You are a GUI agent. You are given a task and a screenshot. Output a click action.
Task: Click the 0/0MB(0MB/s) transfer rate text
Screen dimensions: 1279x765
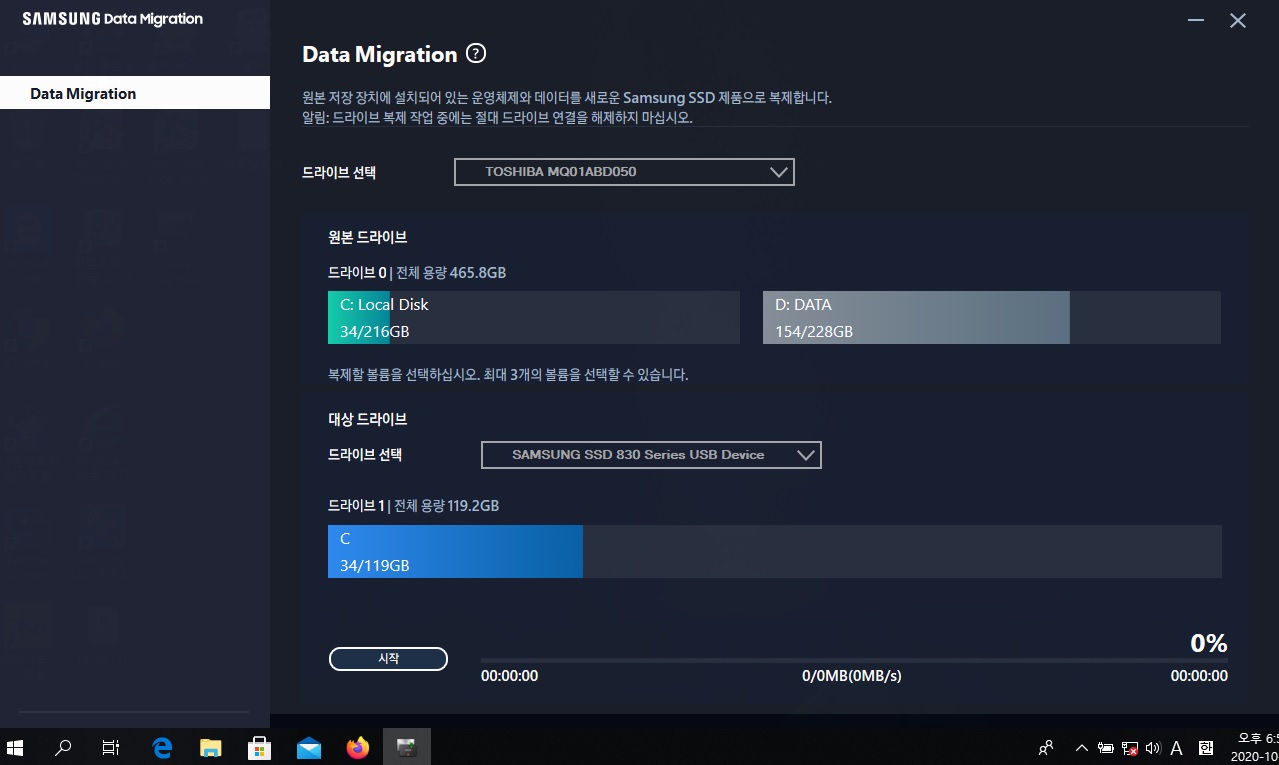pyautogui.click(x=852, y=676)
